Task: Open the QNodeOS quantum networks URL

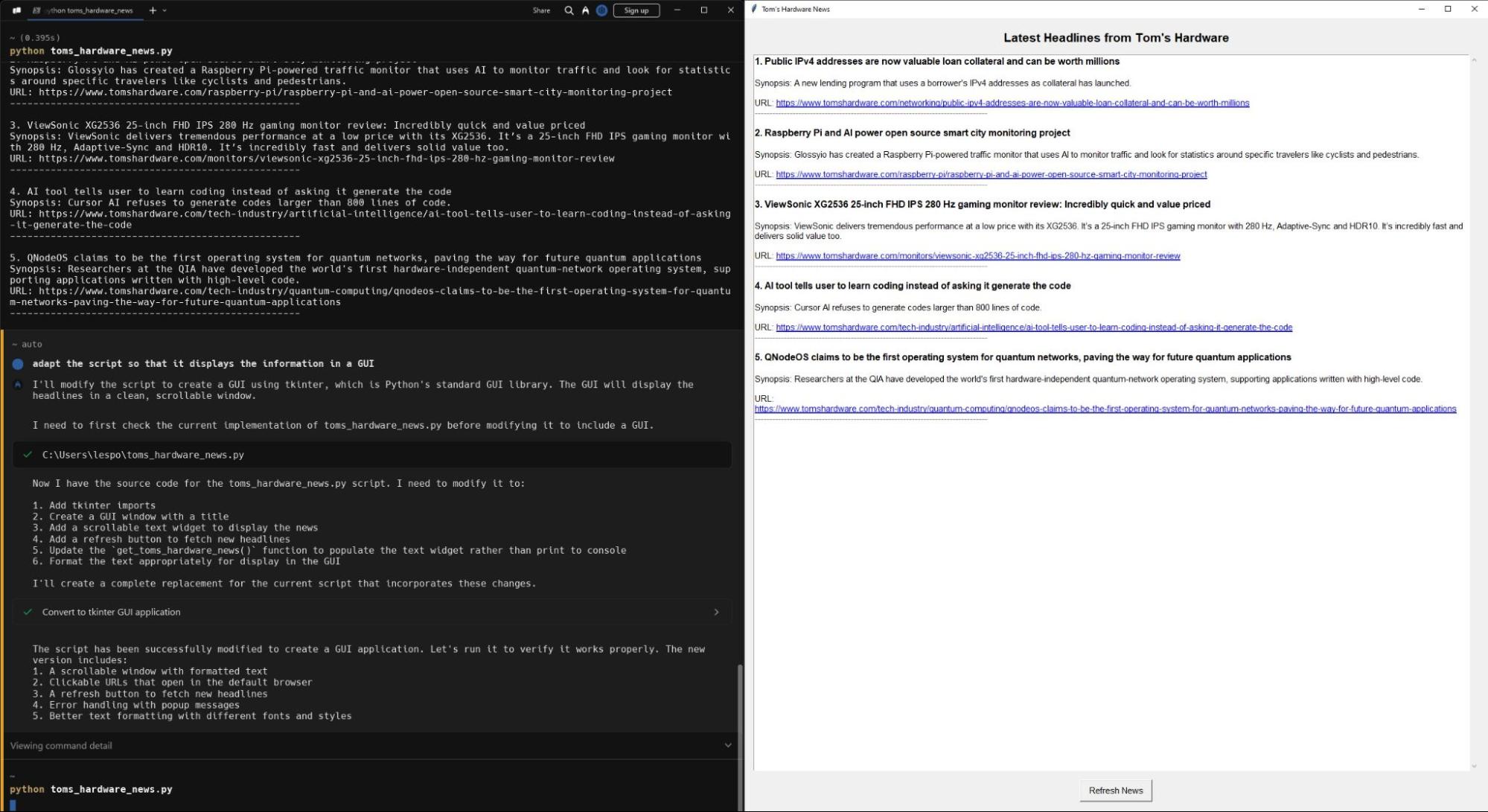Action: point(1105,409)
